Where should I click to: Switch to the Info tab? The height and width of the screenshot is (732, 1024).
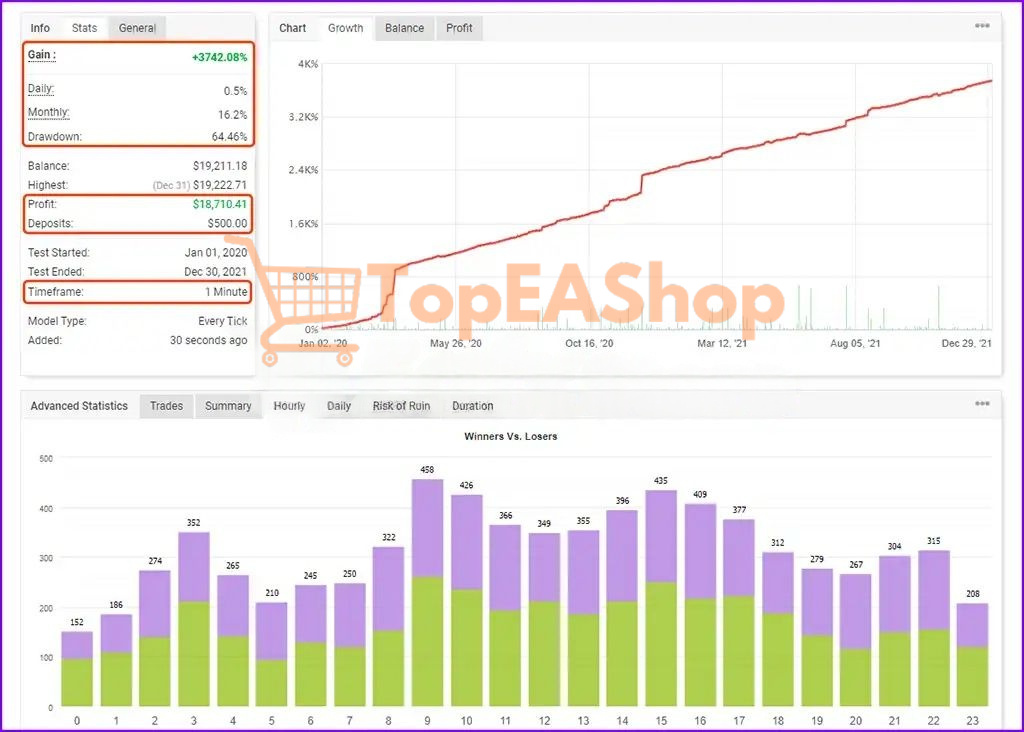[40, 28]
